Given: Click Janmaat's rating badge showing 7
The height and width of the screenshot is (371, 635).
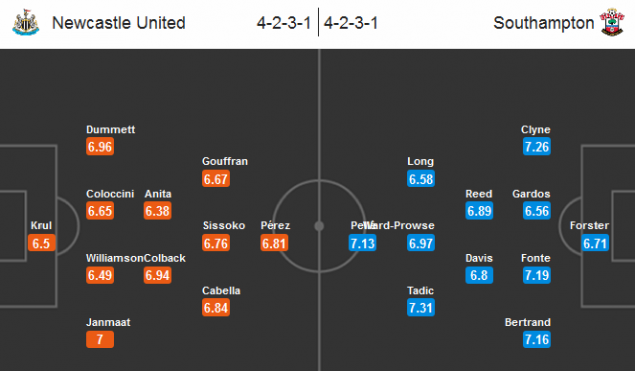Looking at the screenshot, I should coord(100,339).
